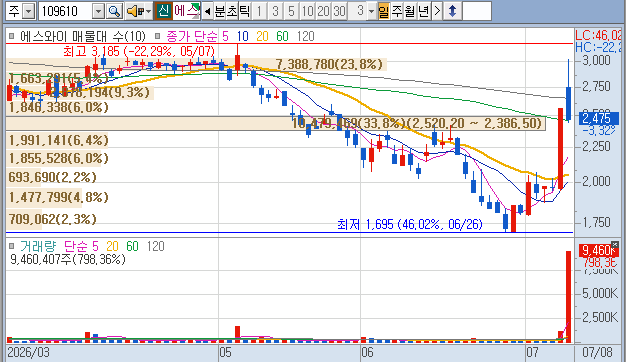Click price MA 20 orange label
Image resolution: width=626 pixels, height=362 pixels.
click(x=262, y=36)
